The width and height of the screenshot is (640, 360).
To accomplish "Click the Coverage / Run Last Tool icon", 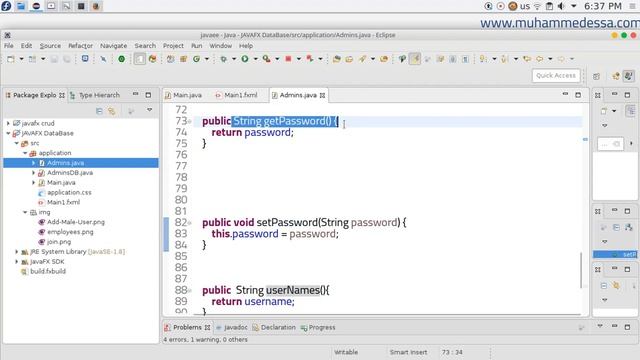I will (267, 59).
